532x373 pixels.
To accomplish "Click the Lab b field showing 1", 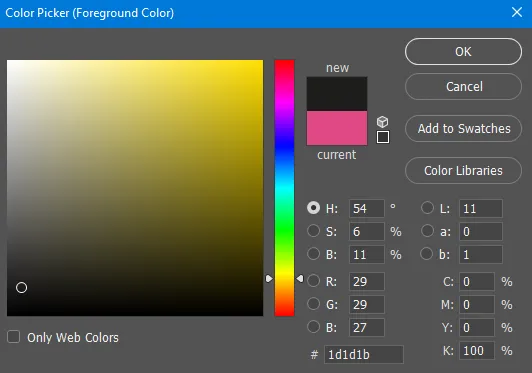I will (481, 255).
